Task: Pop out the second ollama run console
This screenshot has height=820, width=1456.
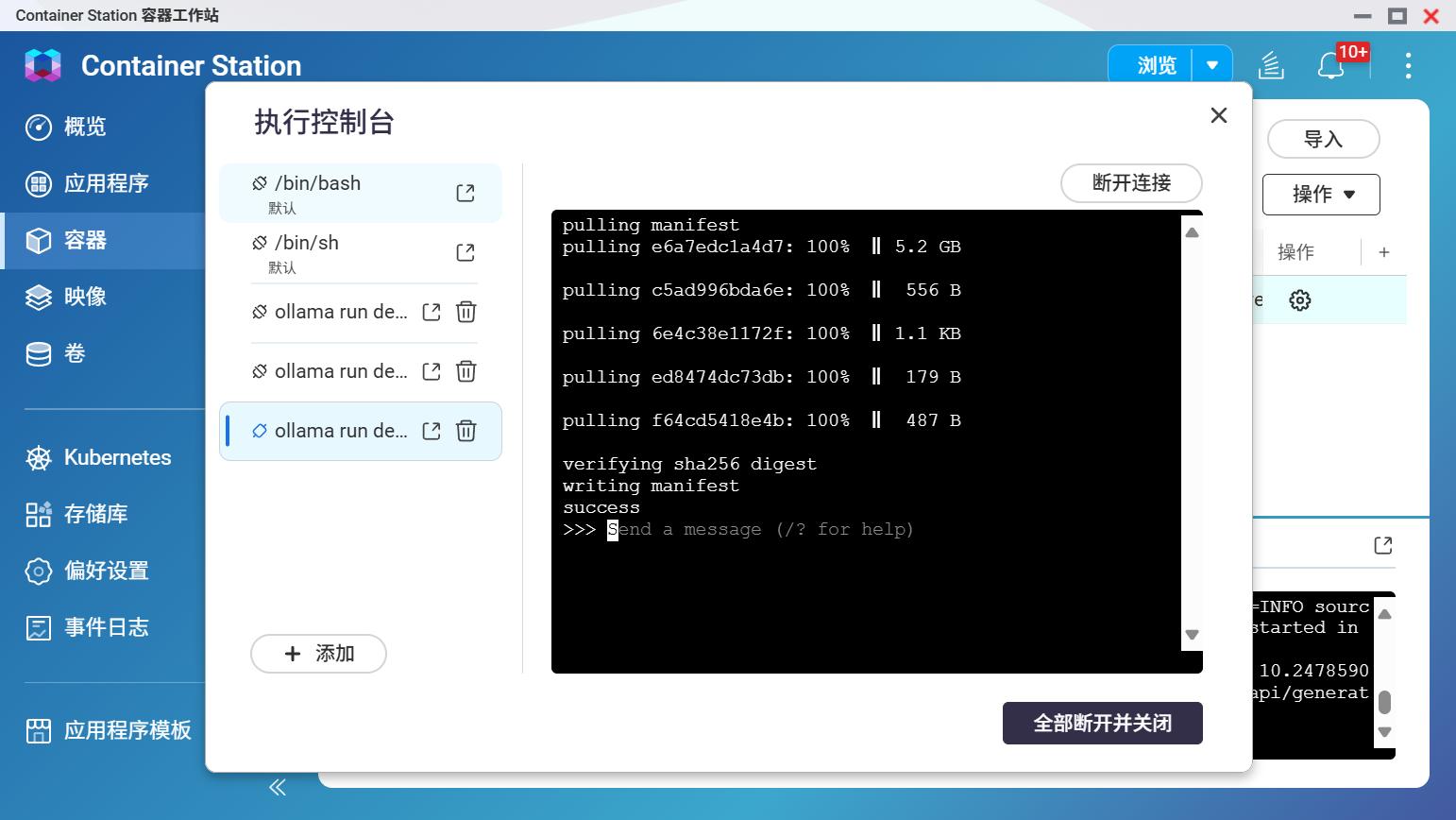Action: [x=432, y=371]
